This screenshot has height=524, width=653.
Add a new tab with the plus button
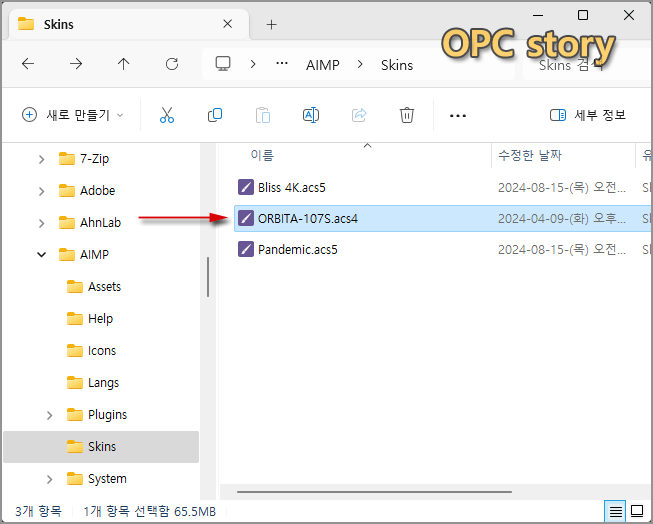[272, 25]
